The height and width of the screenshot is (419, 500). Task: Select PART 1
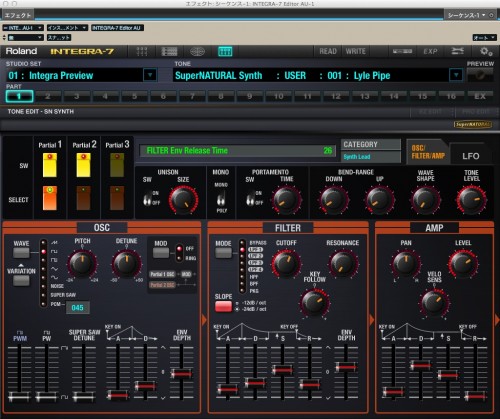(19, 96)
